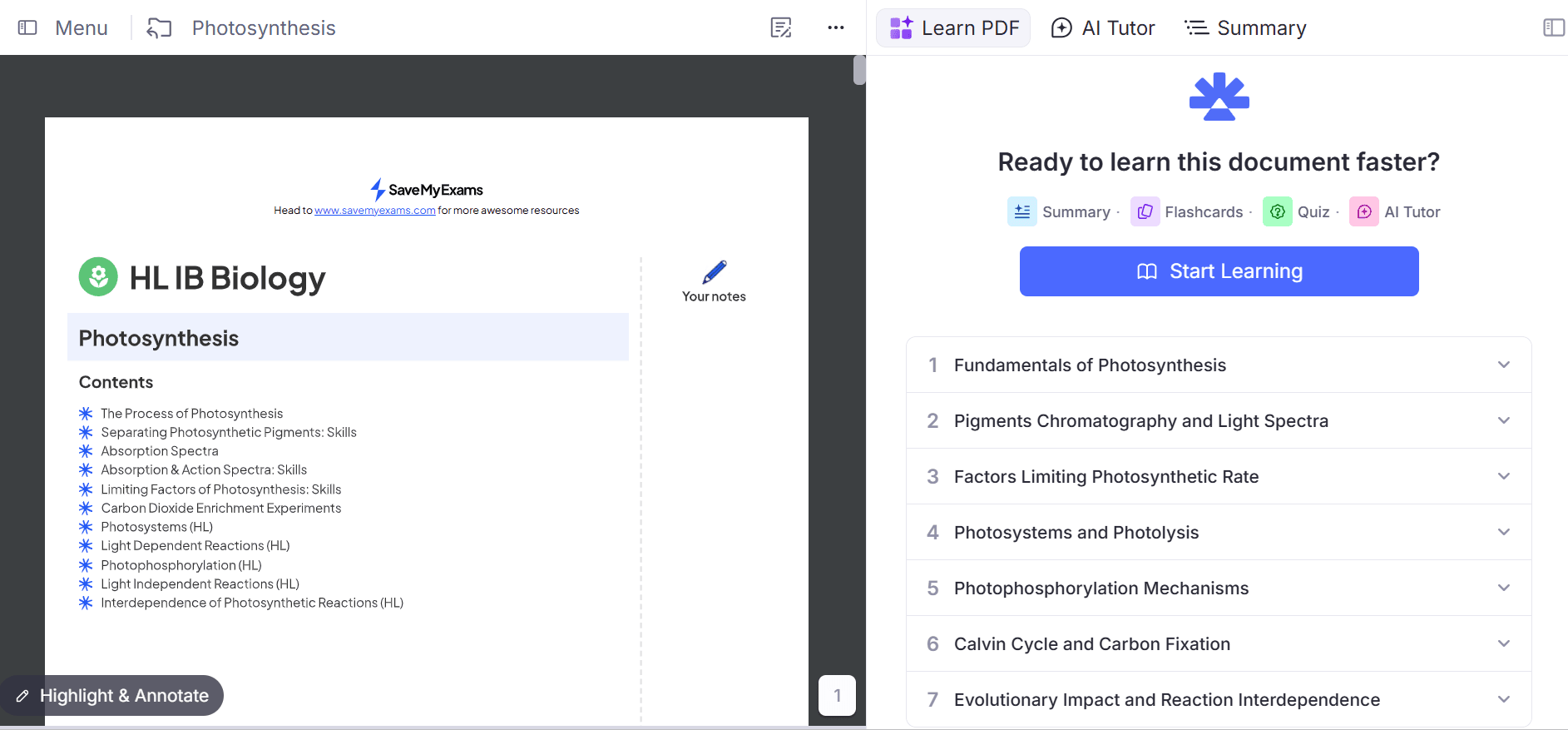Open the www.savemyexams.com link
The height and width of the screenshot is (730, 1568).
click(x=375, y=211)
